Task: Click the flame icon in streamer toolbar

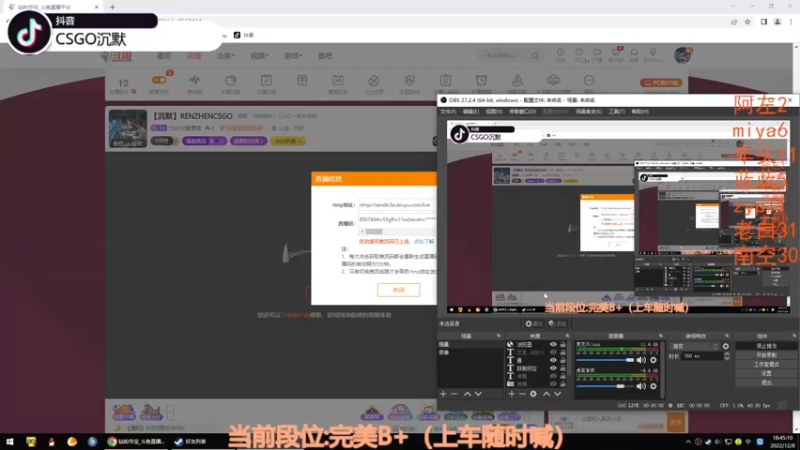Action: pos(373,80)
